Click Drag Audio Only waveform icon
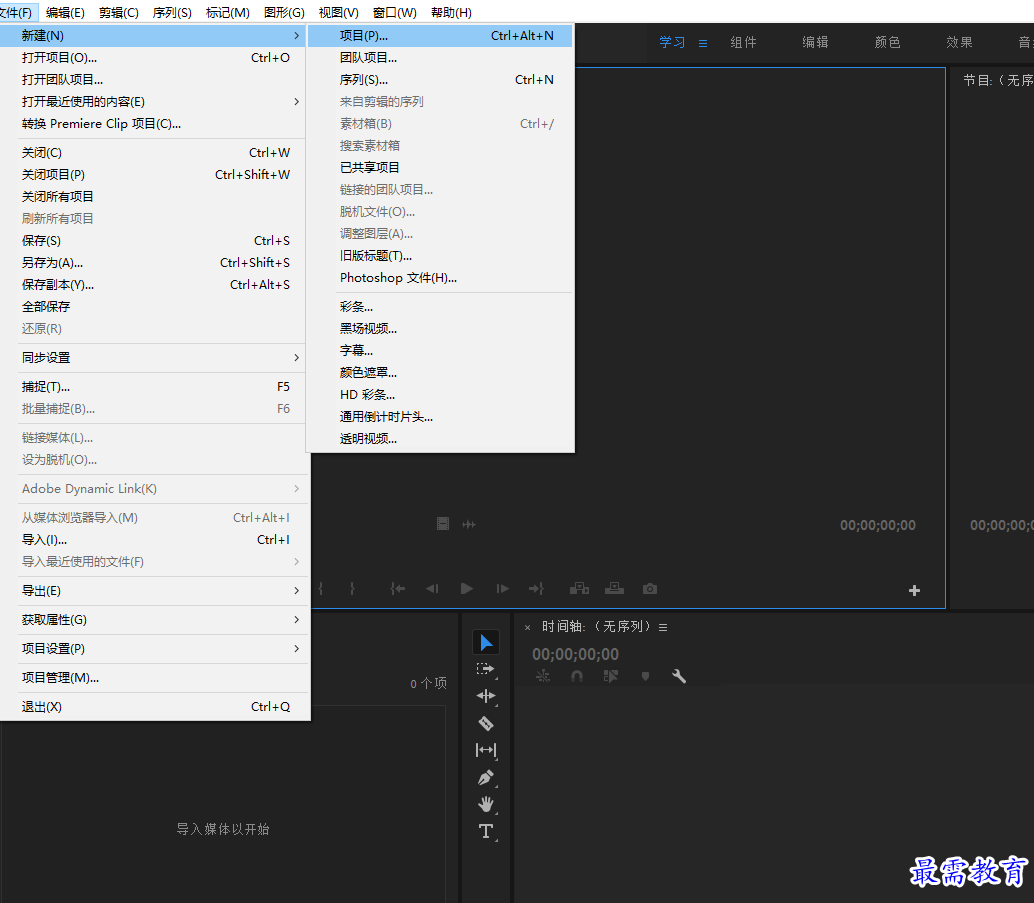Screen dimensions: 1034x903 click(469, 524)
